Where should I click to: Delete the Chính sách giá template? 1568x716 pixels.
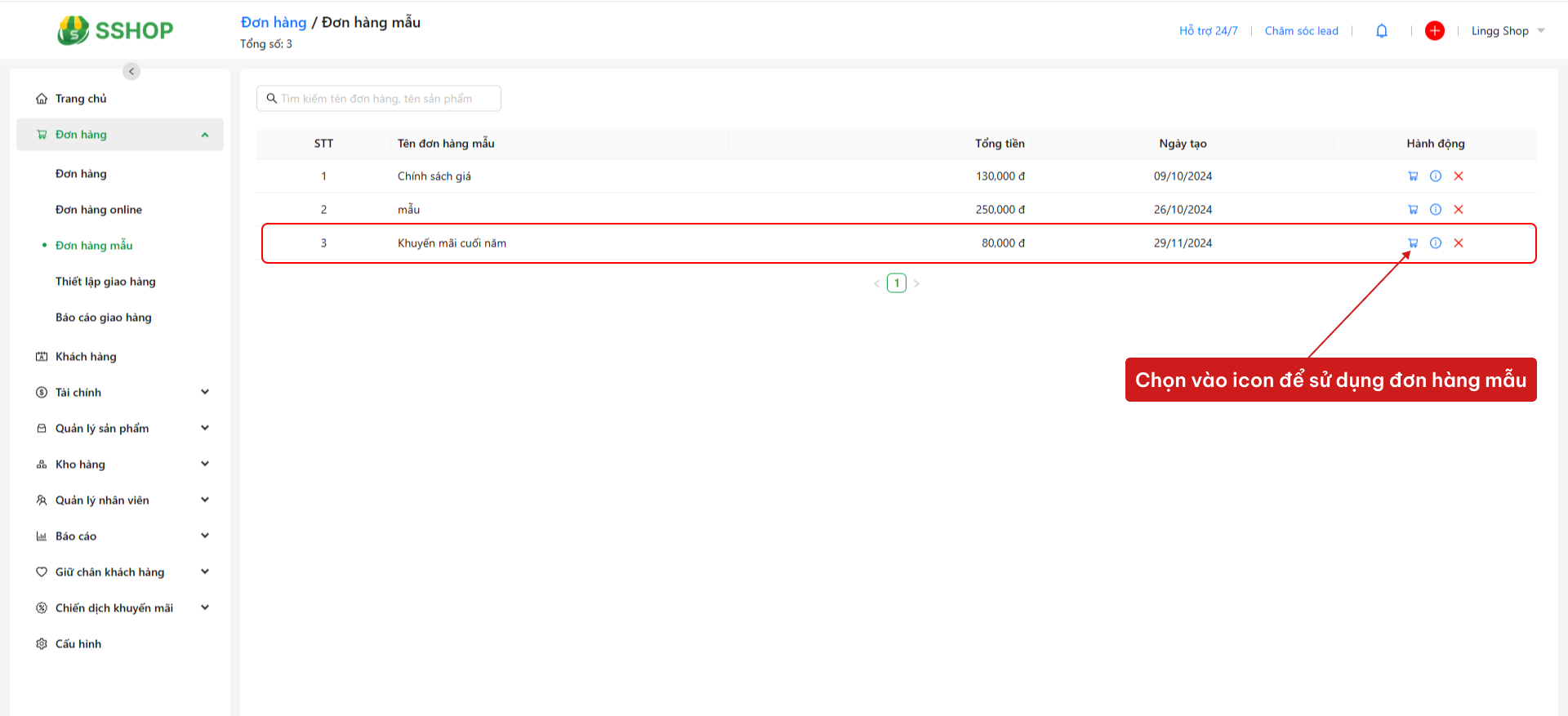1459,176
